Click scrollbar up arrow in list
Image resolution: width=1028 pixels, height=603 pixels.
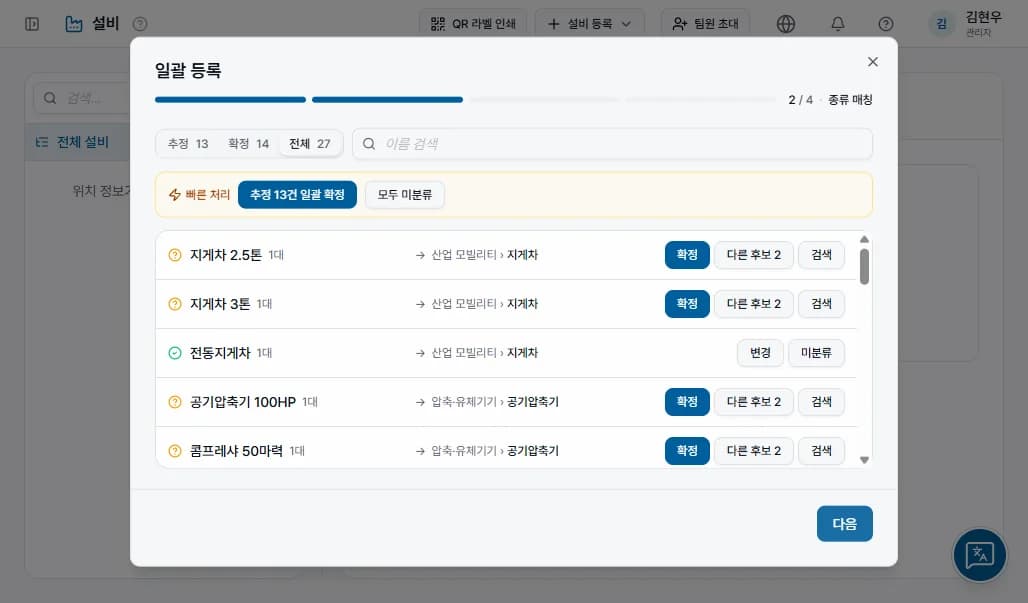tap(864, 239)
